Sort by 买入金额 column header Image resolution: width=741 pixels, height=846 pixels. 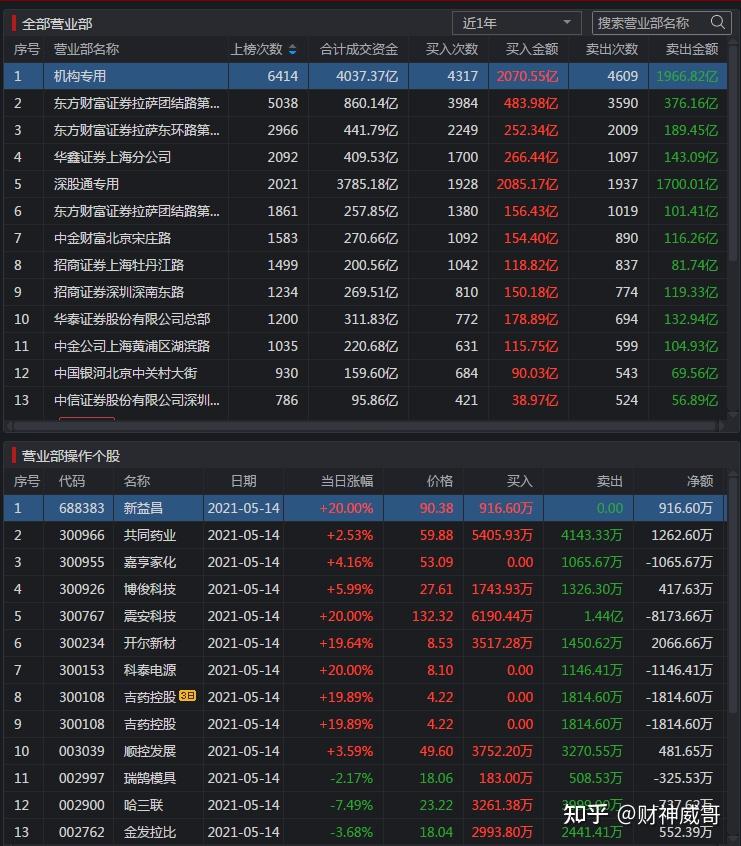coord(532,50)
